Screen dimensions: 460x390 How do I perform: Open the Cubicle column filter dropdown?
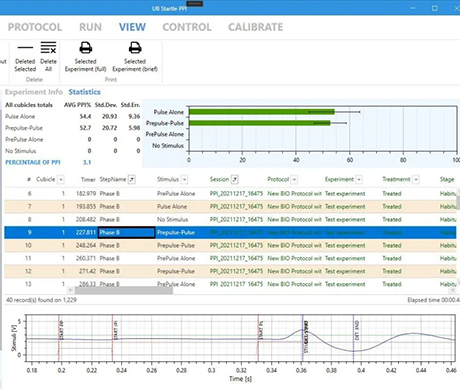click(x=61, y=180)
